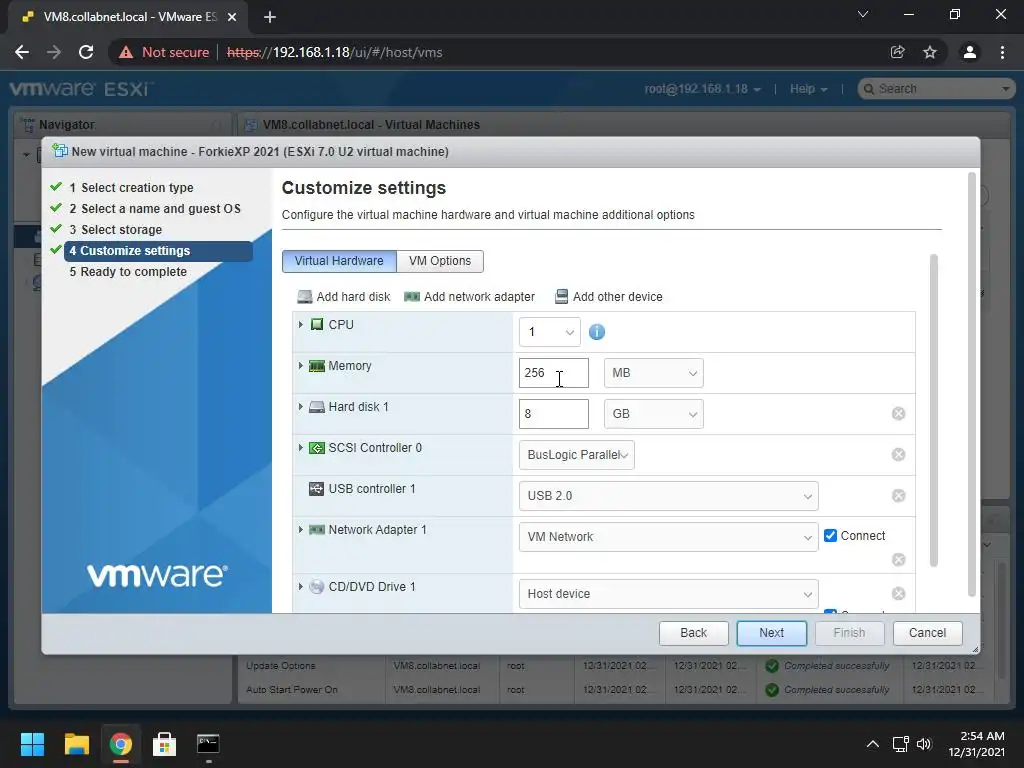Screen dimensions: 1024x768
Task: Click the hardware list vertical scrollbar
Action: click(x=933, y=411)
